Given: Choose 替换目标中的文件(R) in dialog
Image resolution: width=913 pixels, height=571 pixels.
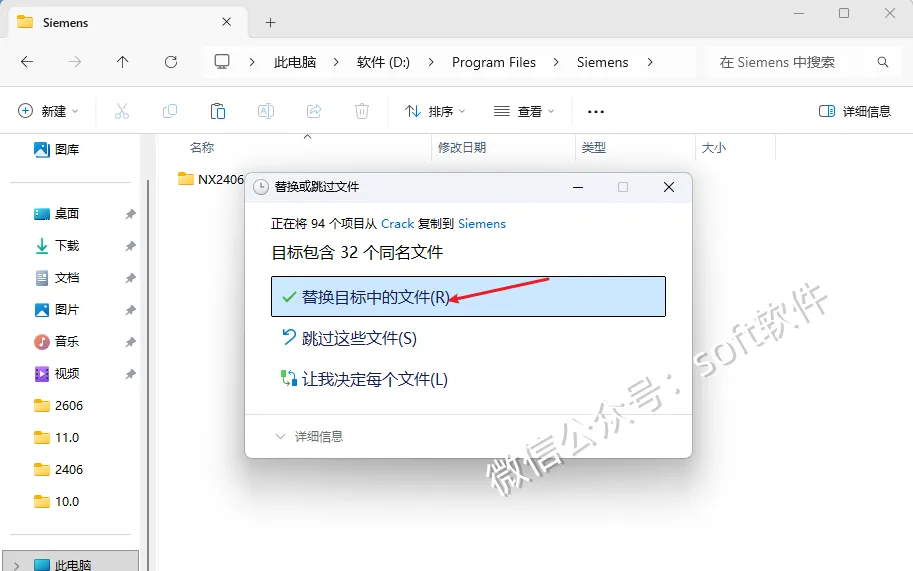Looking at the screenshot, I should point(468,297).
